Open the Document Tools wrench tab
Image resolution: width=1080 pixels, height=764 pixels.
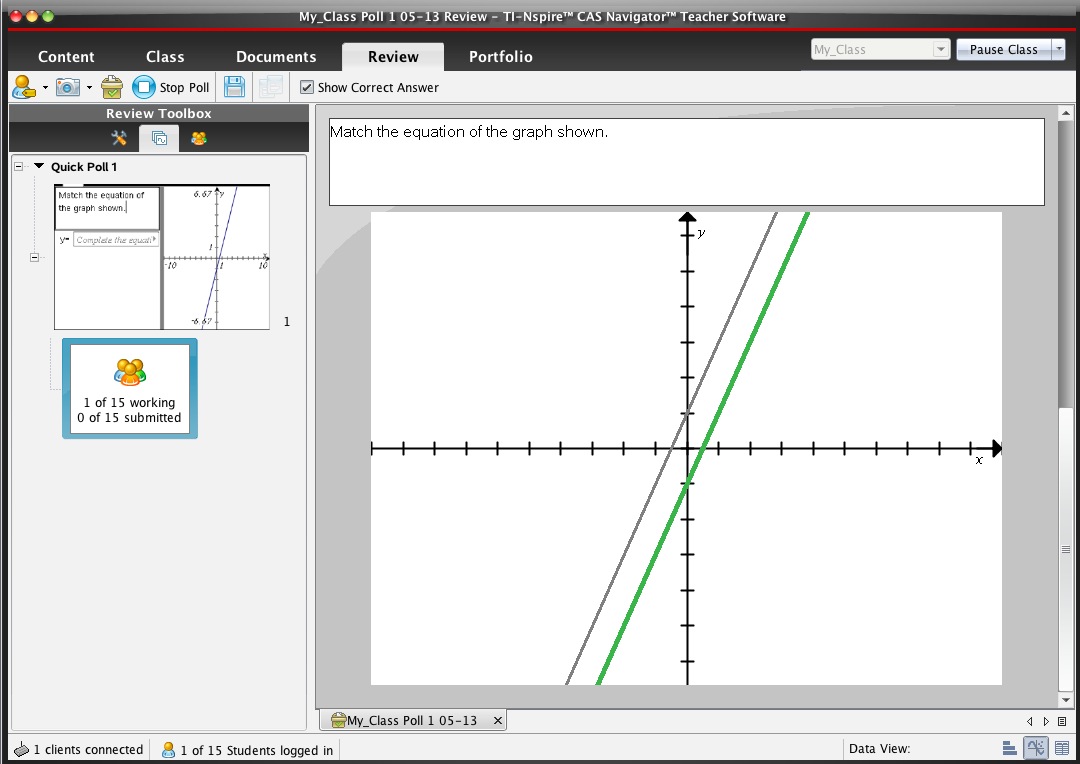point(119,138)
